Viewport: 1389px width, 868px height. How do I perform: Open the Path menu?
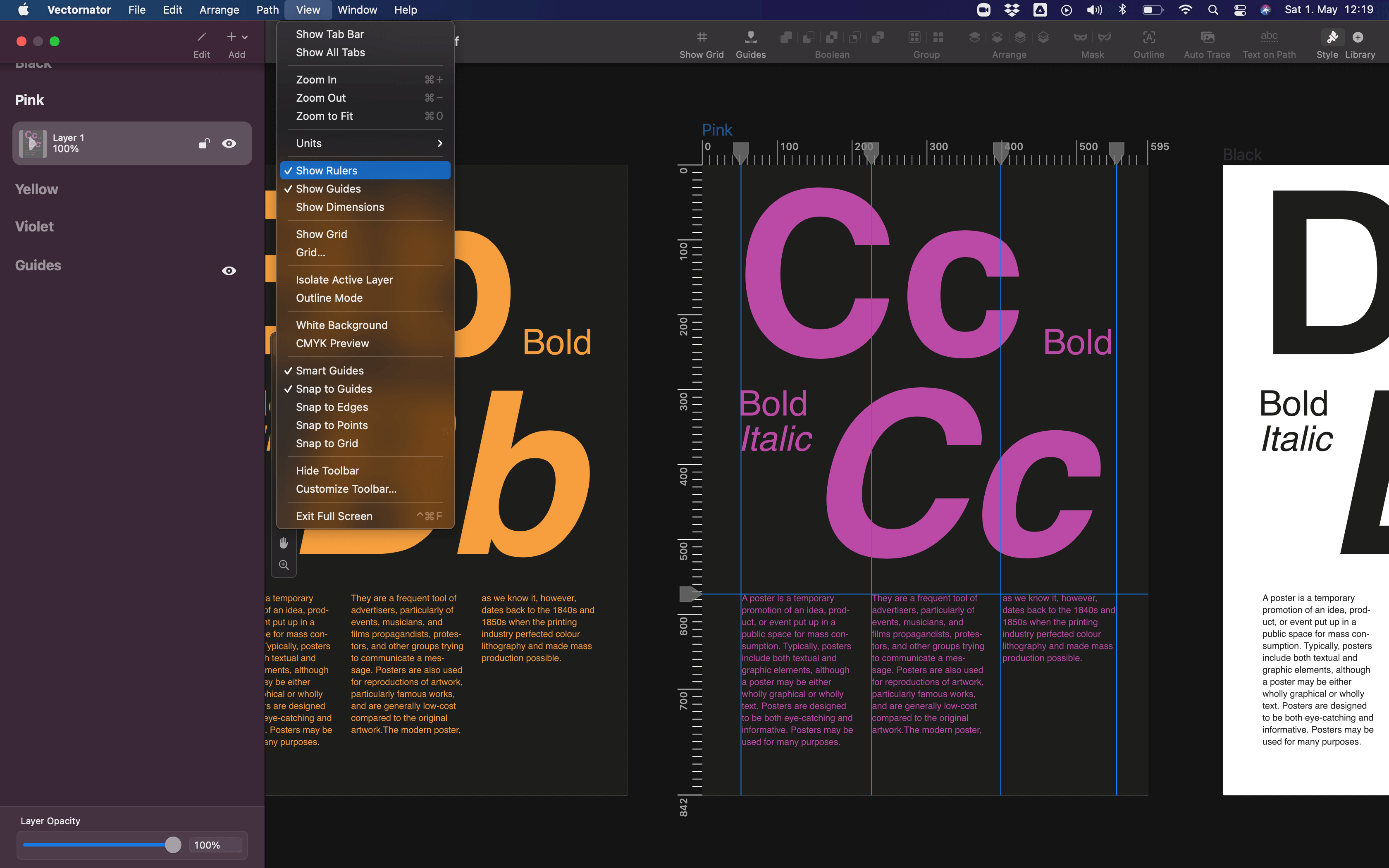click(x=267, y=10)
